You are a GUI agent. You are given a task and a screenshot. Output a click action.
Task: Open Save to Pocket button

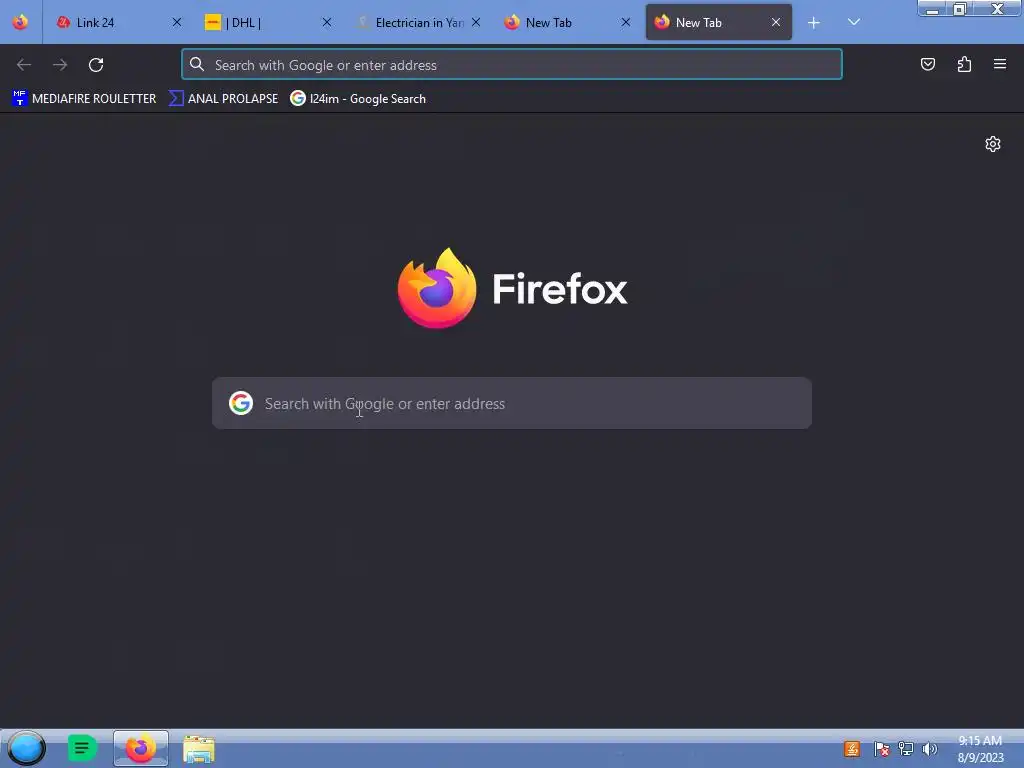click(928, 64)
